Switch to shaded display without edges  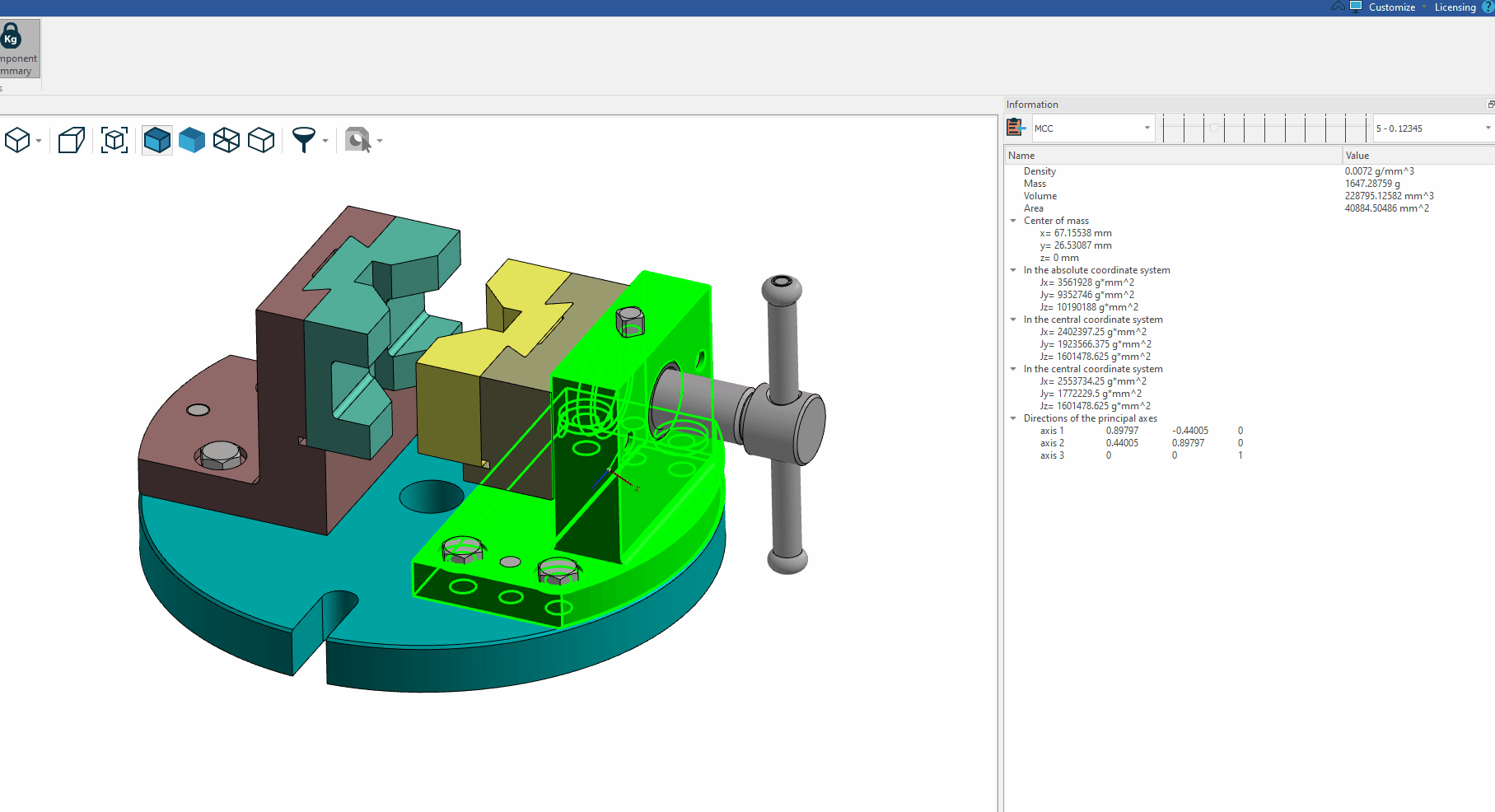[192, 140]
